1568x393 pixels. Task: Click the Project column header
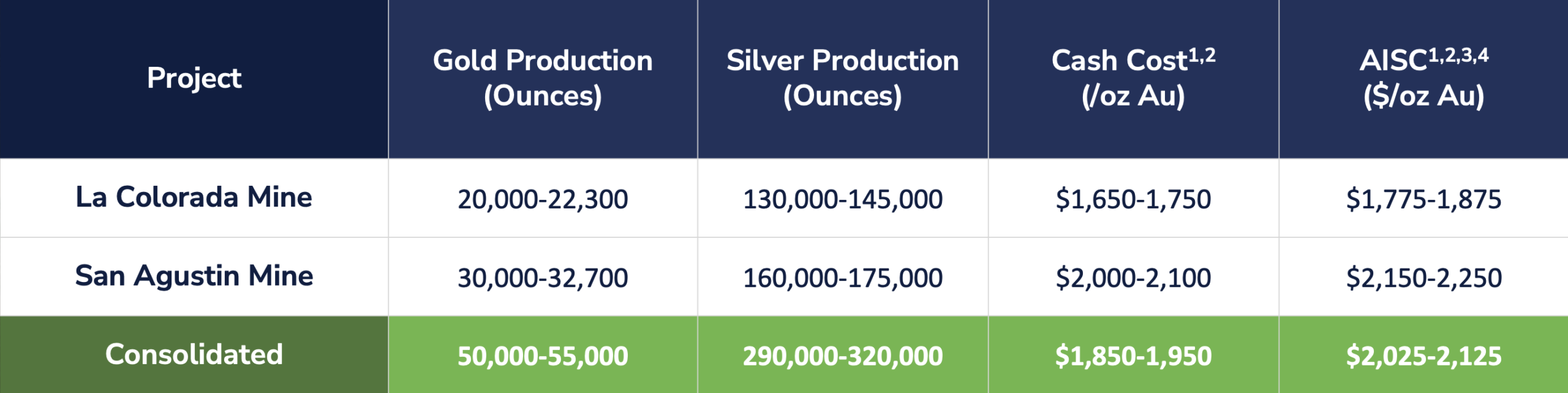point(194,78)
